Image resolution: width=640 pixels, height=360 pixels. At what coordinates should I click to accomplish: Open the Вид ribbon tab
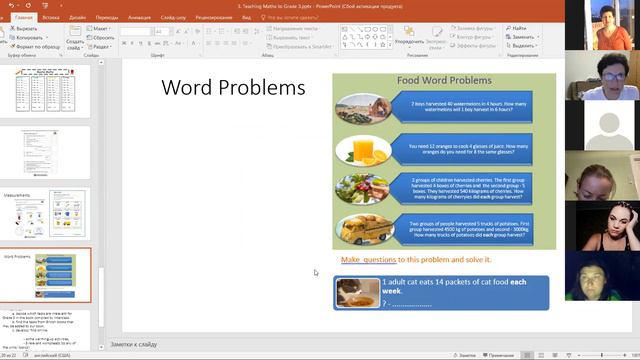pos(246,18)
